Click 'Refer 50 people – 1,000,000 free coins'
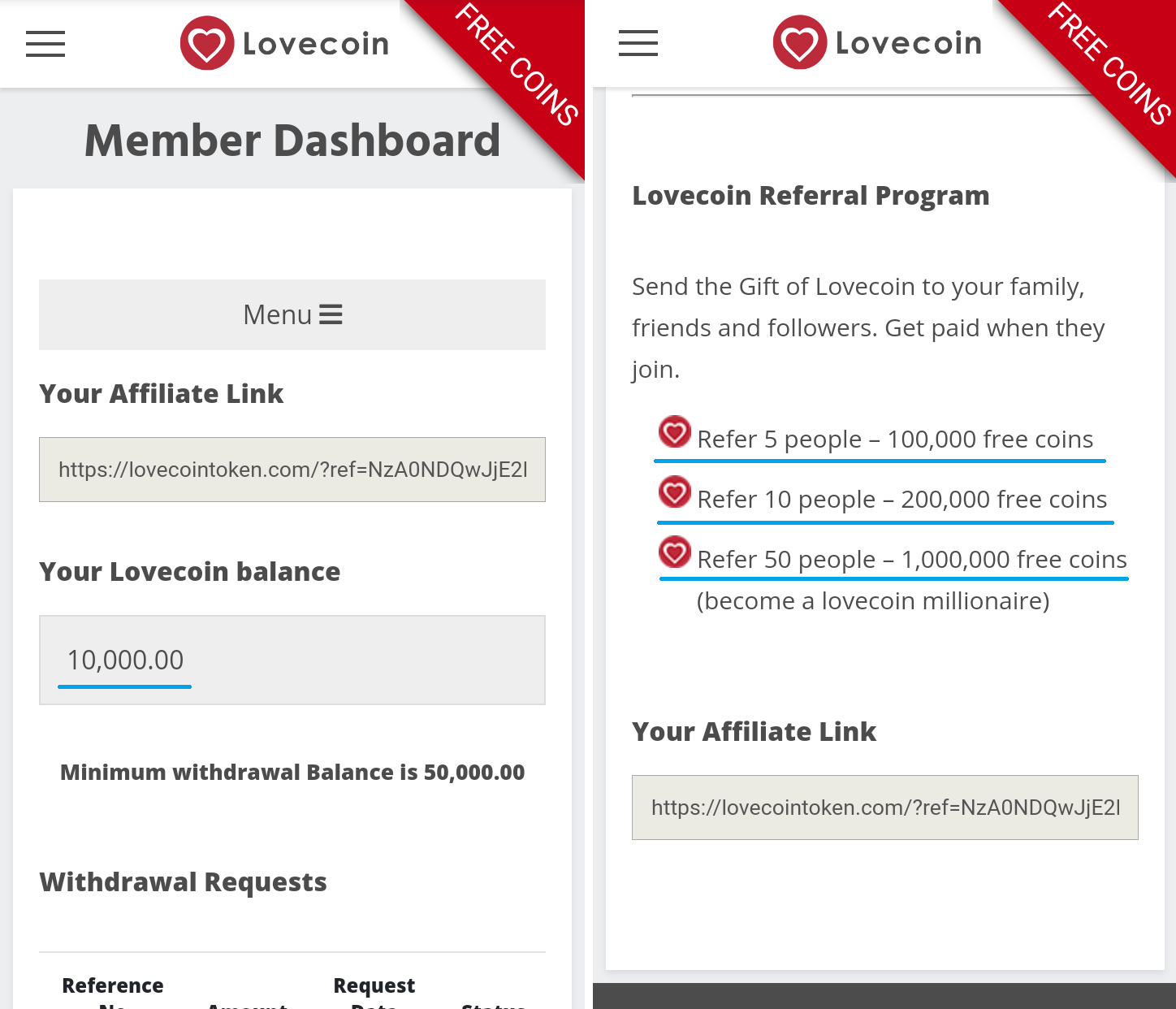 pyautogui.click(x=912, y=560)
